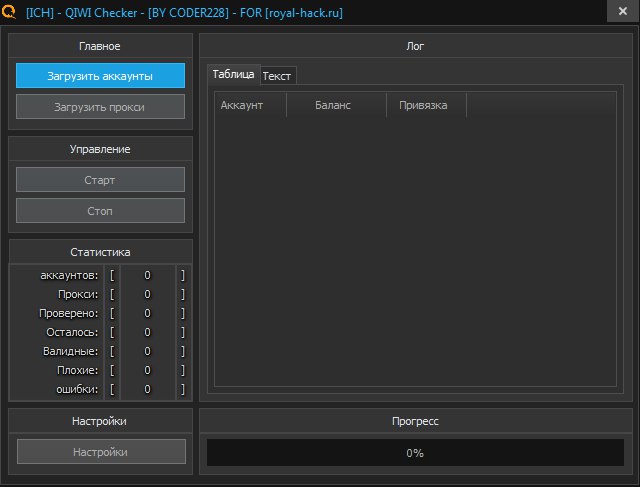The image size is (640, 487).
Task: Select the Баланс column header
Action: [x=336, y=105]
